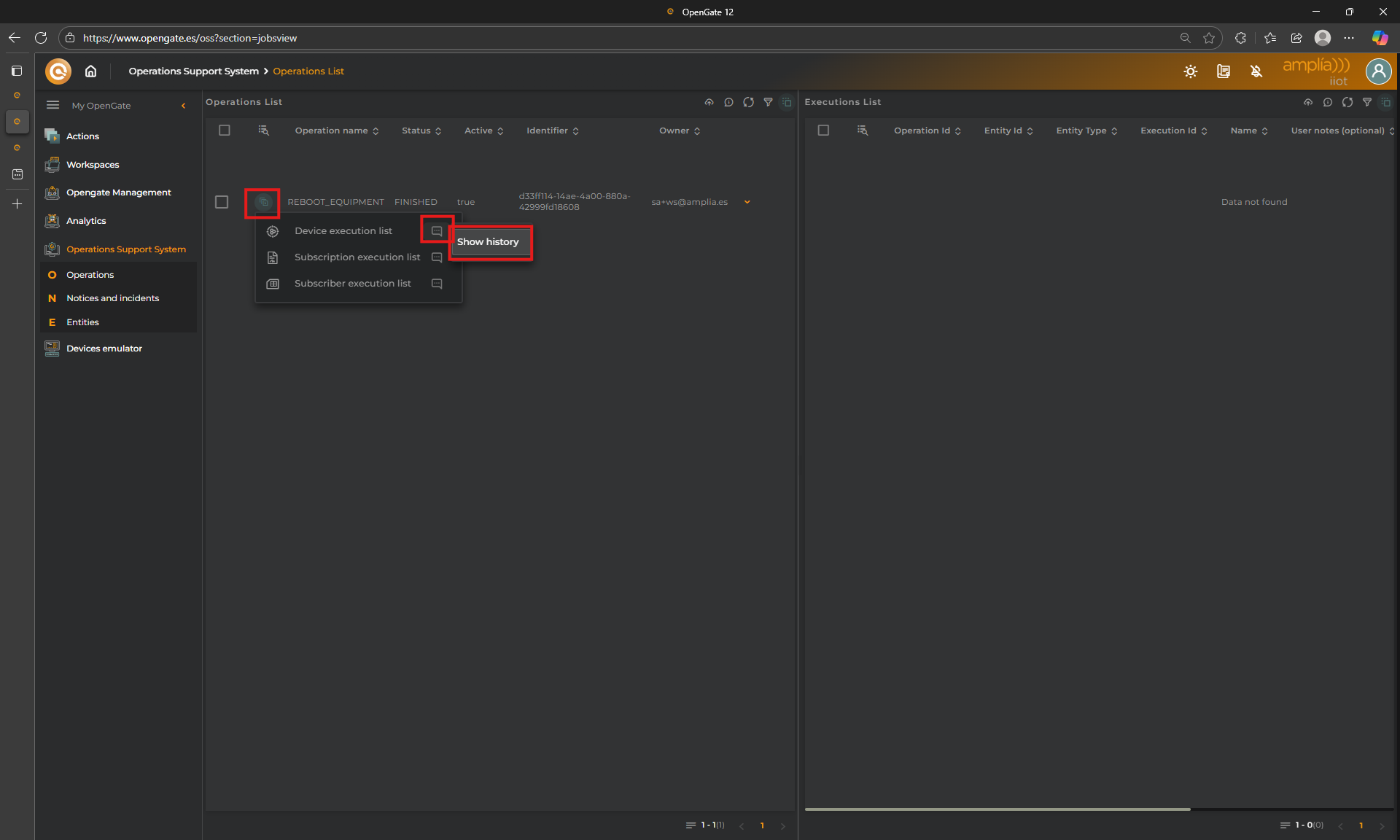
Task: Collapse the My OpenGate sidebar arrow
Action: tap(183, 106)
